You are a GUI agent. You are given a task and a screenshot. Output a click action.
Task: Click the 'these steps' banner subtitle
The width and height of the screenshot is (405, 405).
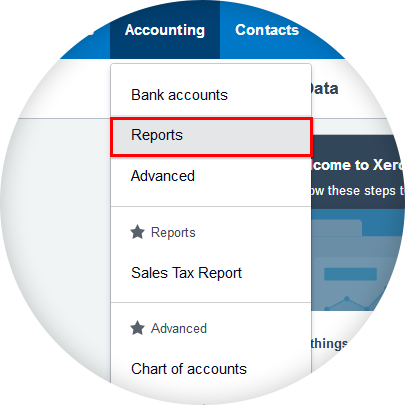point(358,191)
